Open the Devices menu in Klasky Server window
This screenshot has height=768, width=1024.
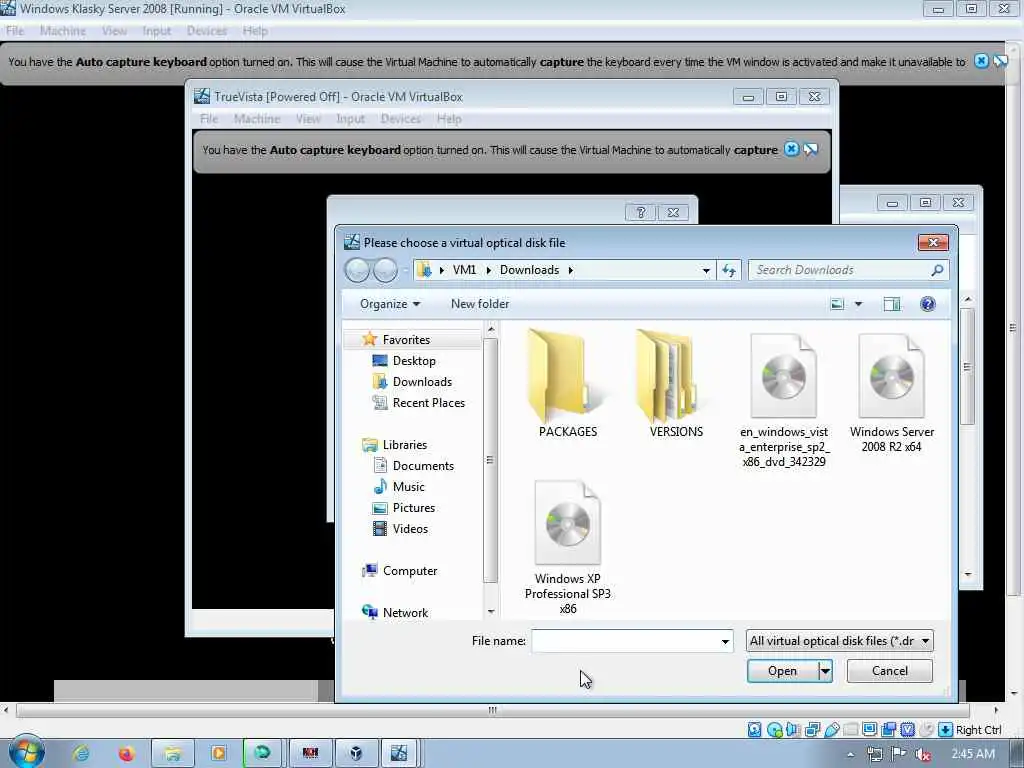pos(206,31)
